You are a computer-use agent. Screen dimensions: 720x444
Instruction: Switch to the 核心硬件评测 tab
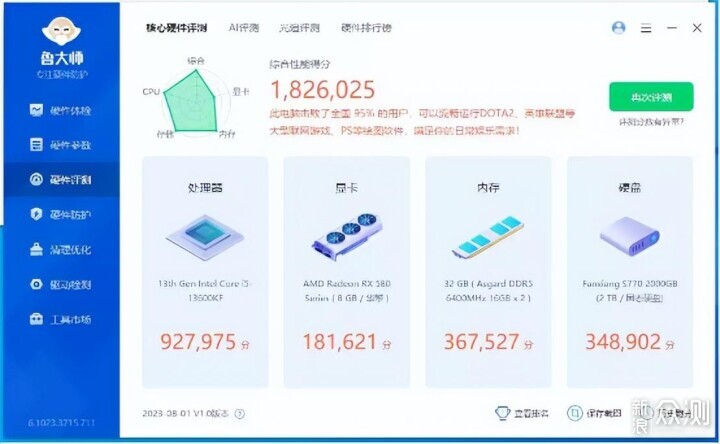176,28
